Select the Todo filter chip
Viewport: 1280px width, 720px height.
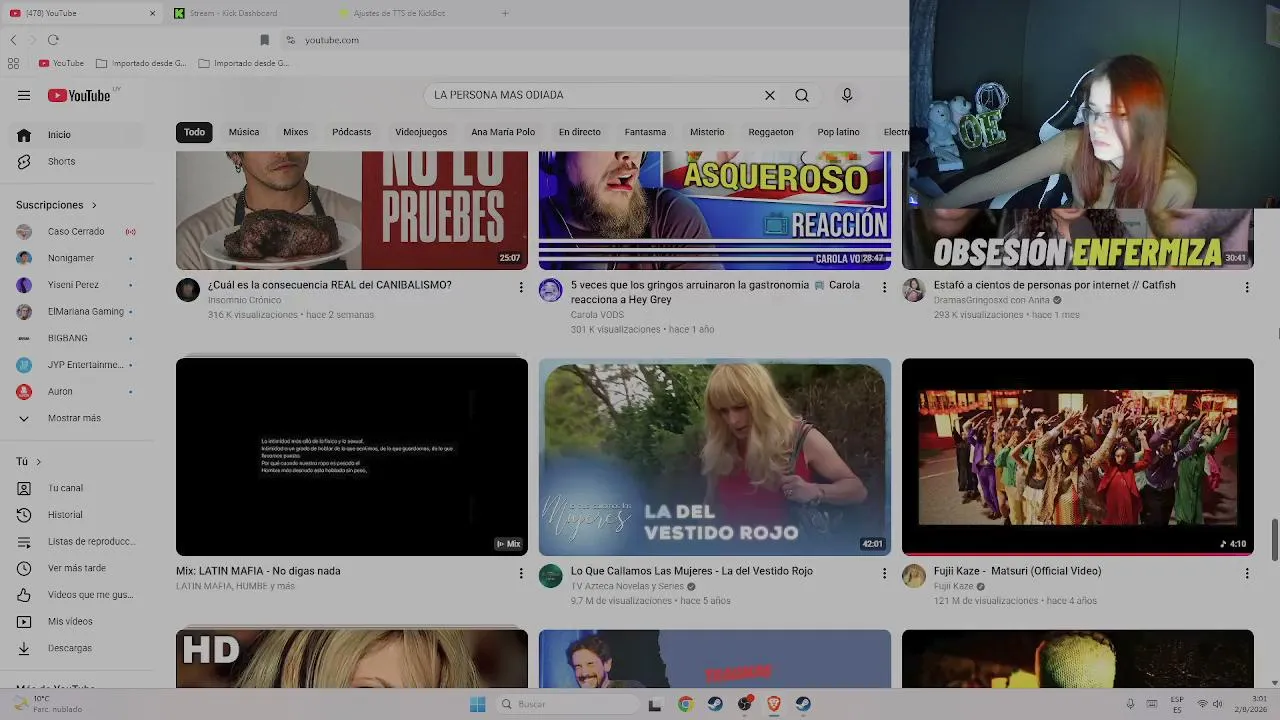195,132
